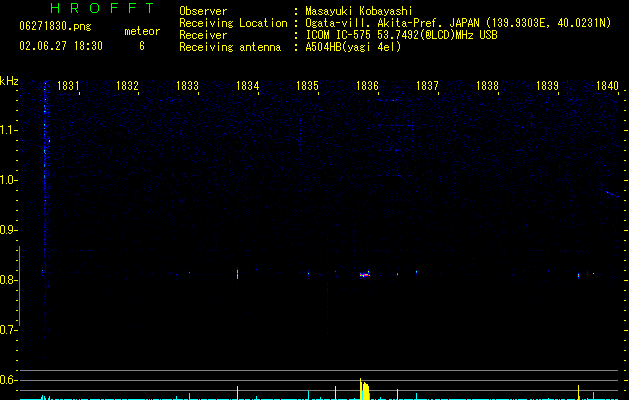Click the Ogata-vill. Akita-Pref. JAPAN location text
Image resolution: width=629 pixels, height=400 pixels.
[458, 23]
